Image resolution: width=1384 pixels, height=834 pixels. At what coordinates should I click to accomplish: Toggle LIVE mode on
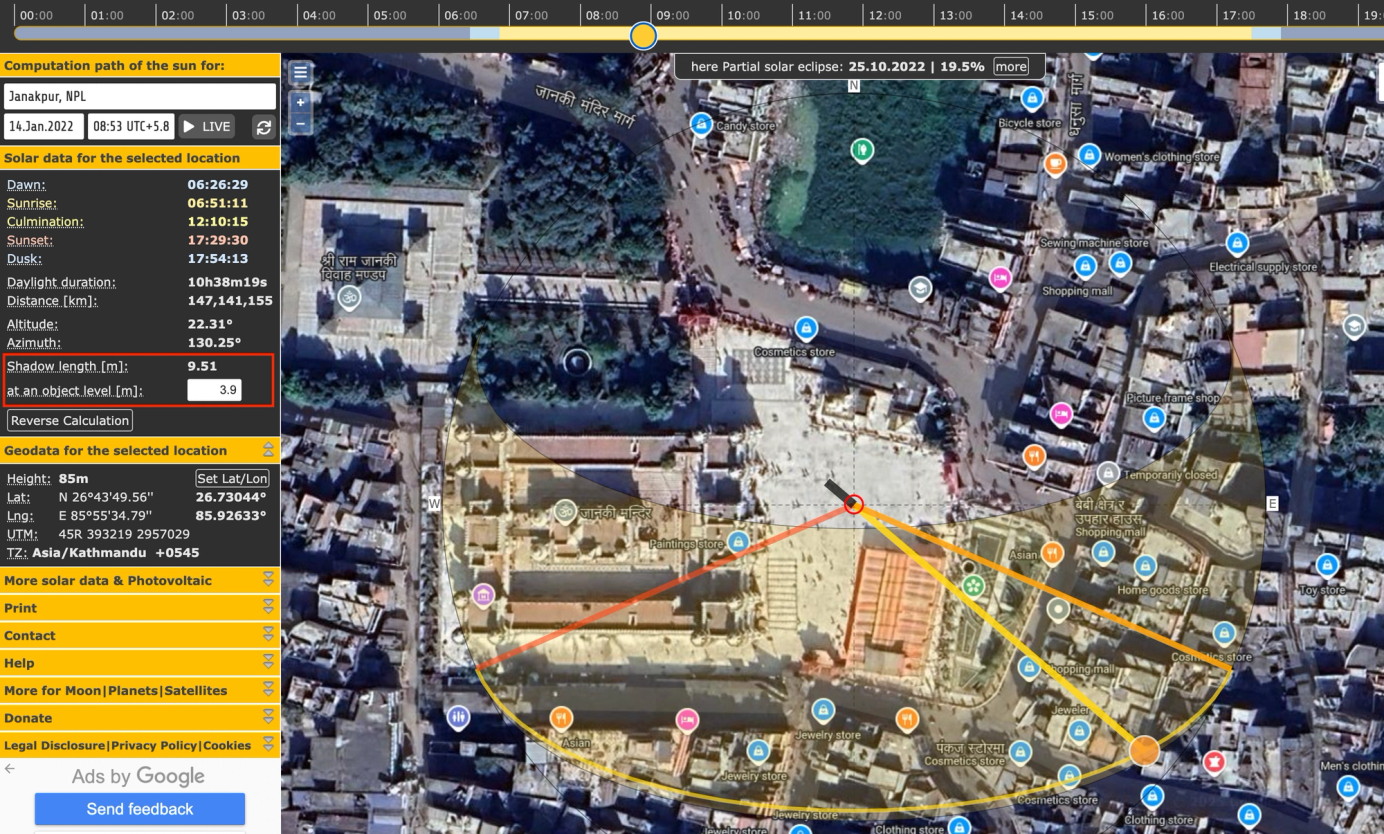coord(207,127)
